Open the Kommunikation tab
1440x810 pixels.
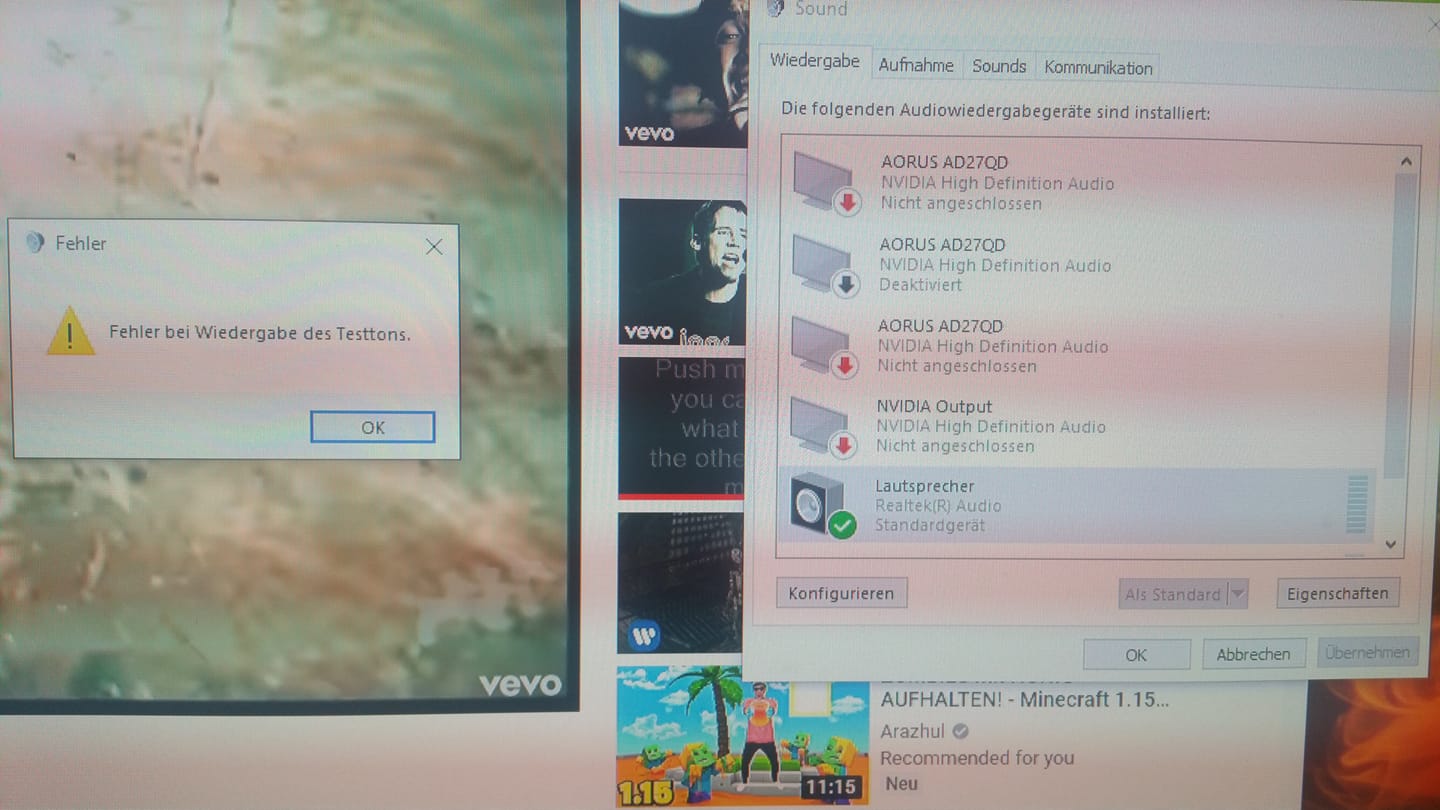[x=1098, y=67]
